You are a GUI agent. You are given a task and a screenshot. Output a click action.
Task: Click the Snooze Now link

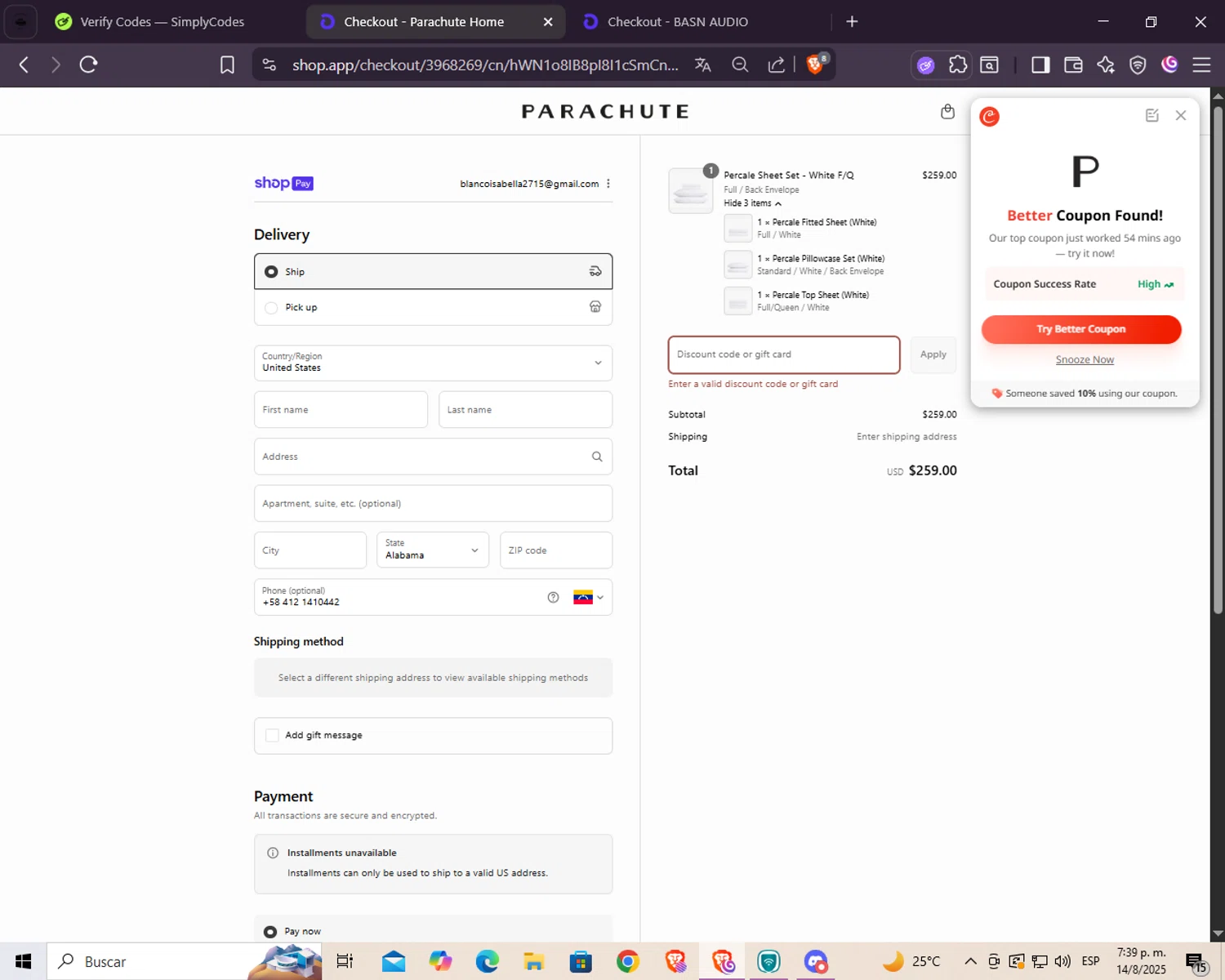tap(1085, 359)
